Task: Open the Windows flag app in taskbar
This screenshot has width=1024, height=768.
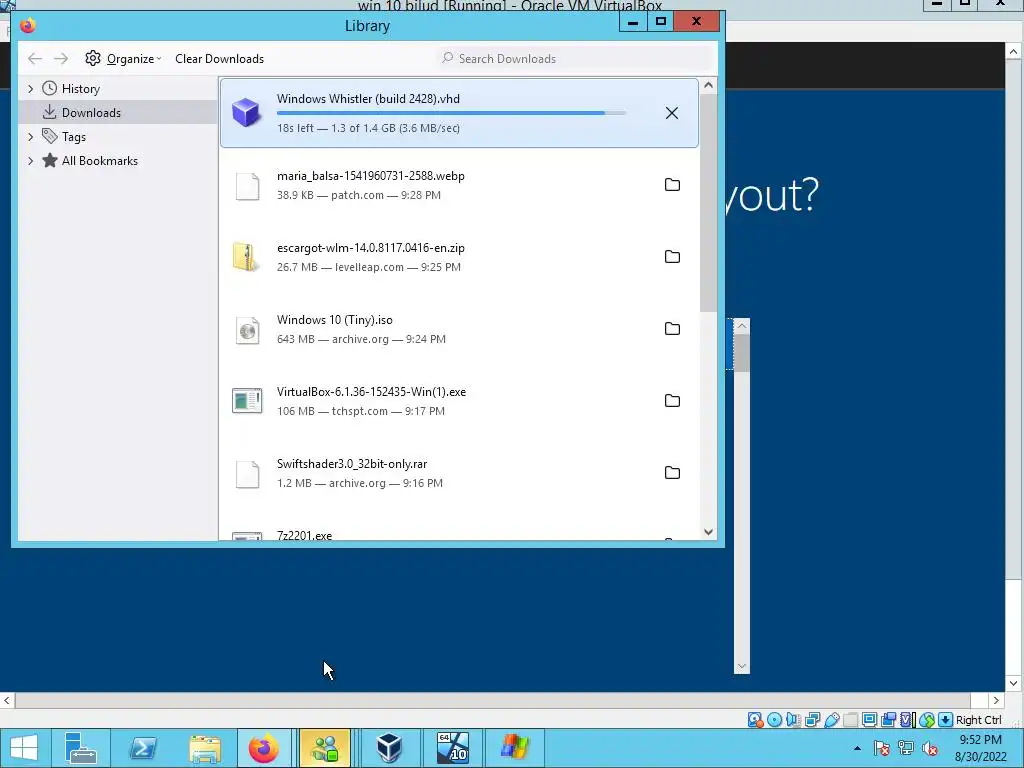Action: pyautogui.click(x=515, y=748)
